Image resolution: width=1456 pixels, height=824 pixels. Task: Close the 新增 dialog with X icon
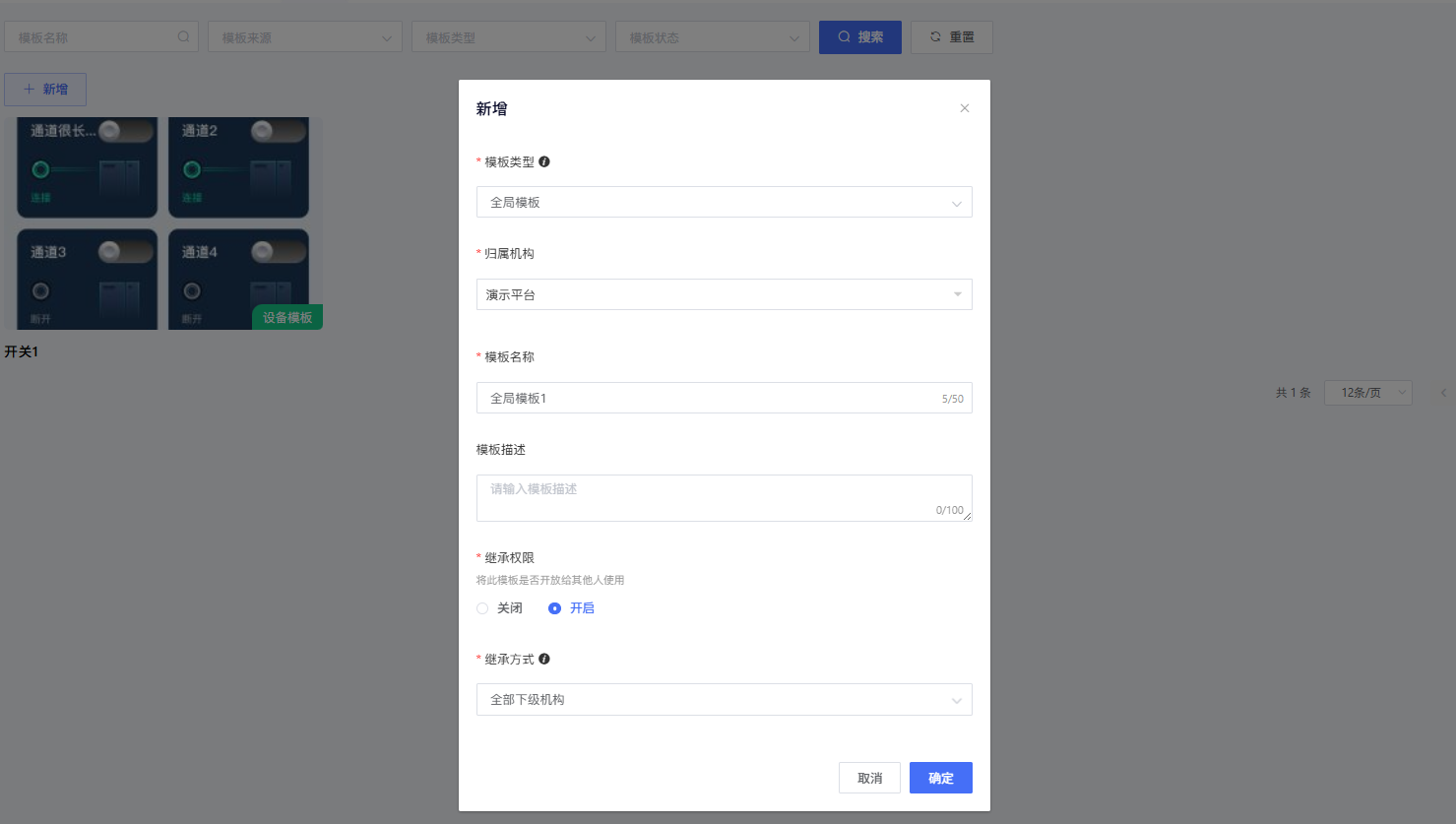965,108
